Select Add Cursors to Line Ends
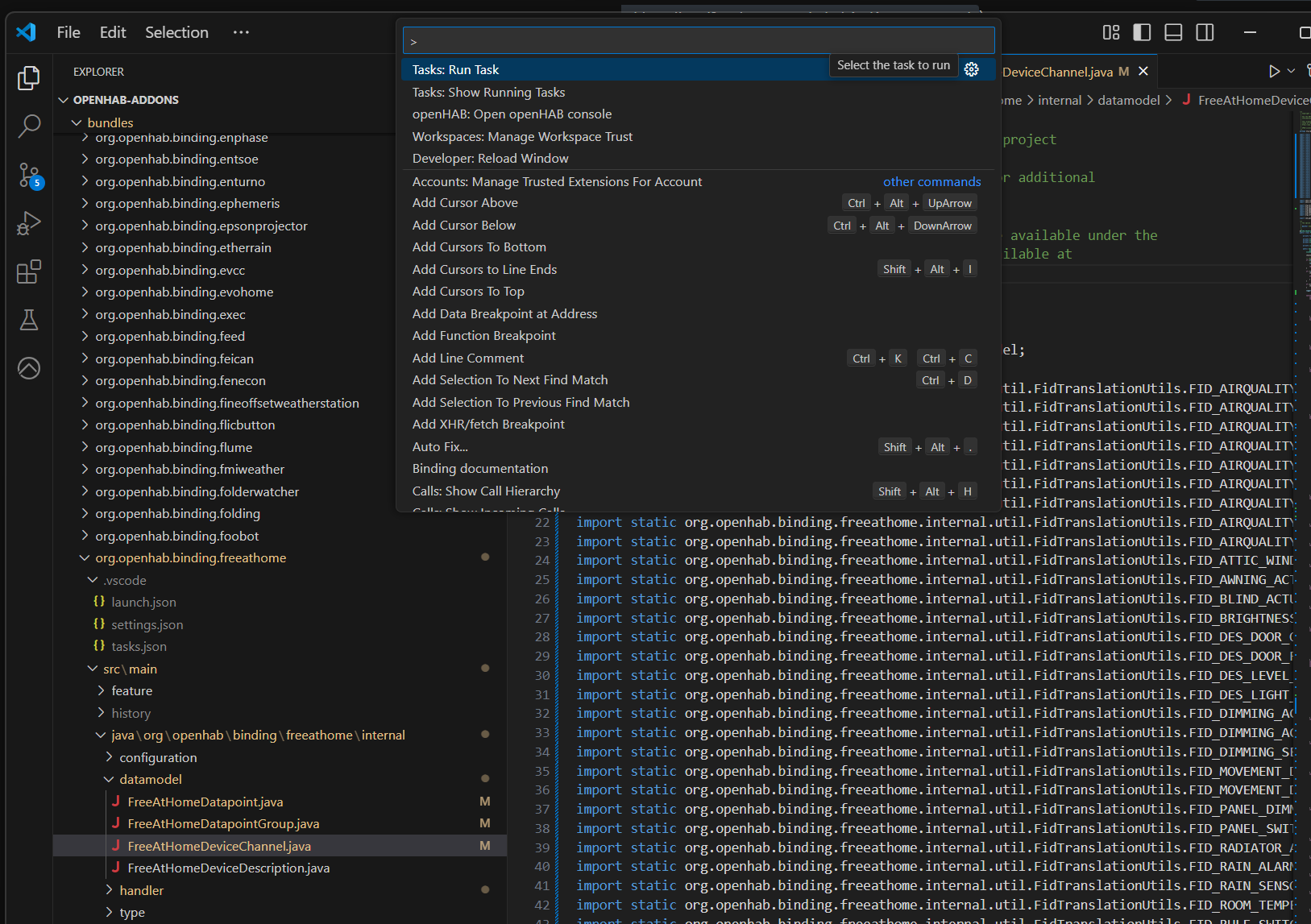Screen dimensions: 1311x924 click(x=699, y=269)
